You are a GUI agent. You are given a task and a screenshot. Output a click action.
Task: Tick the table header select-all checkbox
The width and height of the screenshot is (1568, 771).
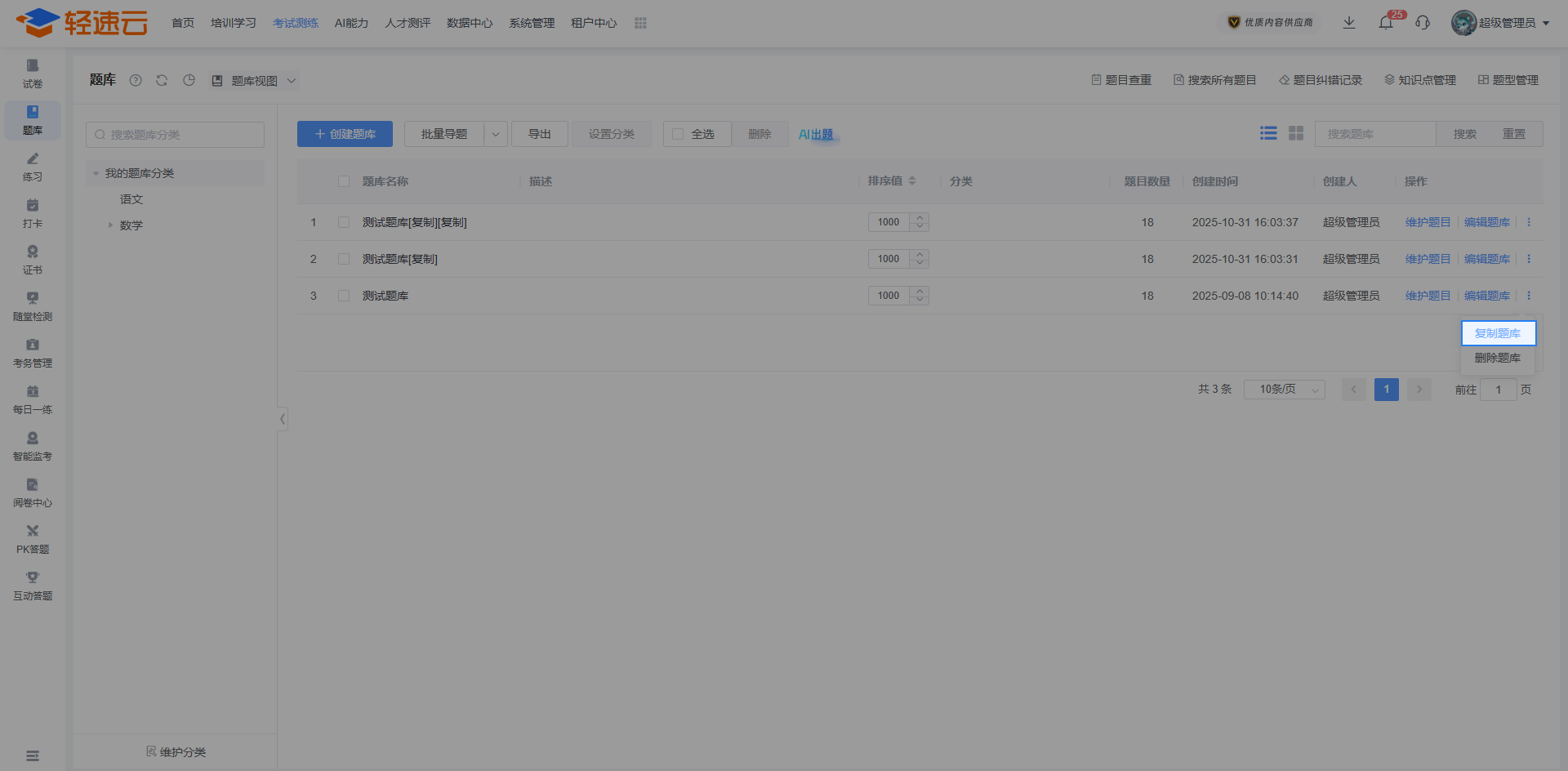coord(344,181)
